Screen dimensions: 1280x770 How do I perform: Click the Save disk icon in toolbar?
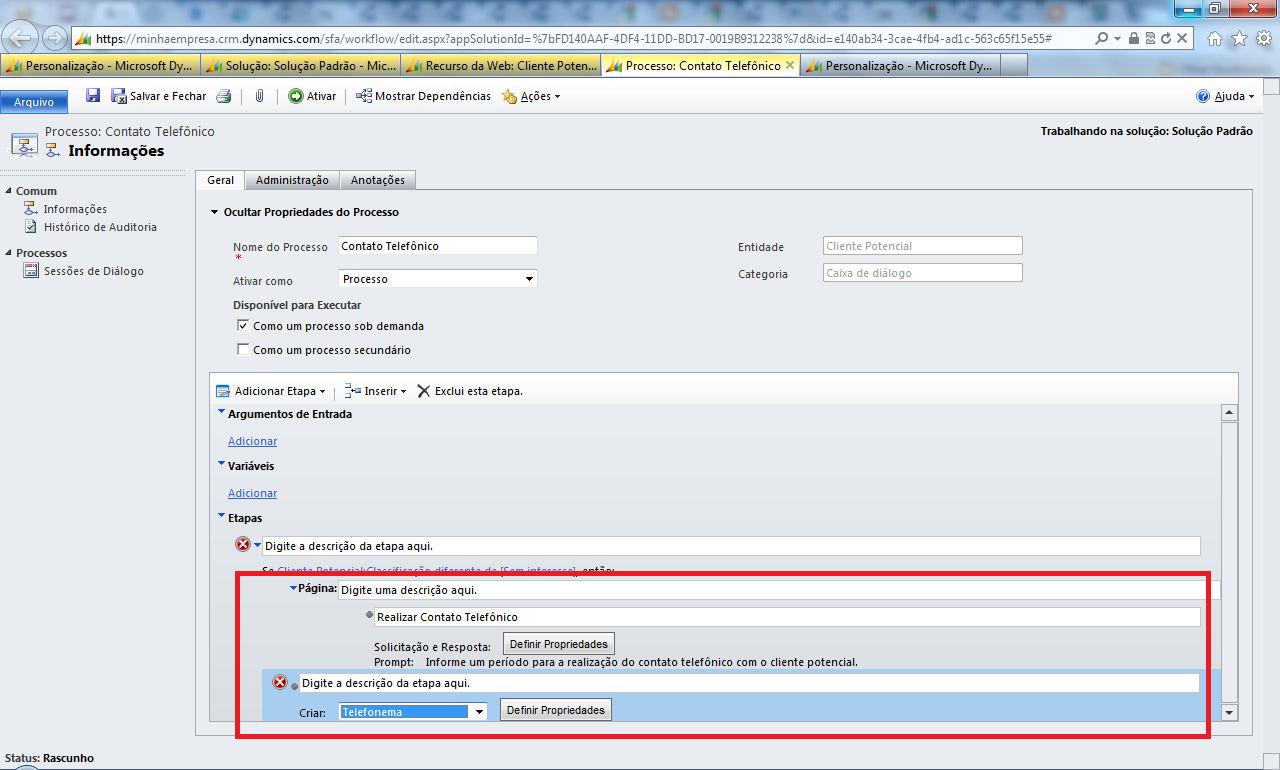point(93,96)
